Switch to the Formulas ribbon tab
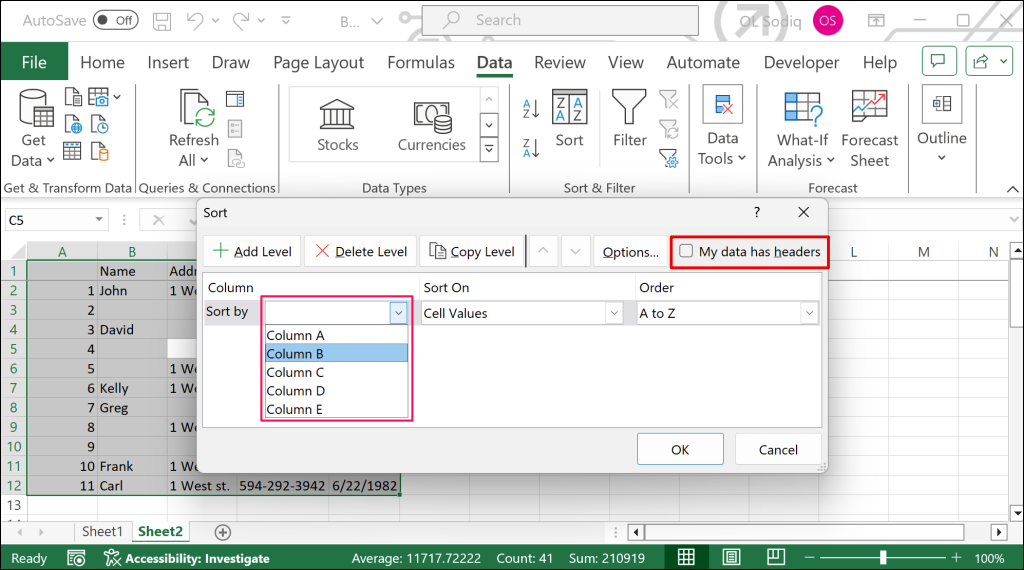This screenshot has width=1024, height=570. coord(421,63)
